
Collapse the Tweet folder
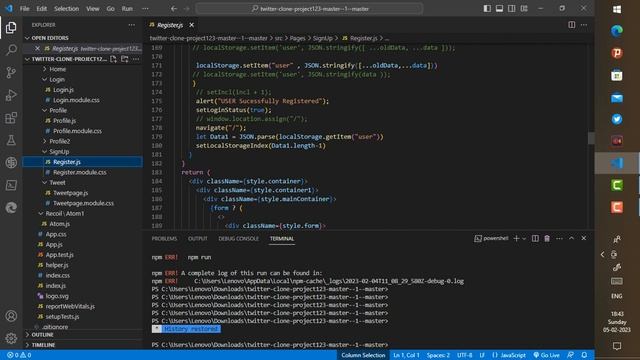click(57, 183)
